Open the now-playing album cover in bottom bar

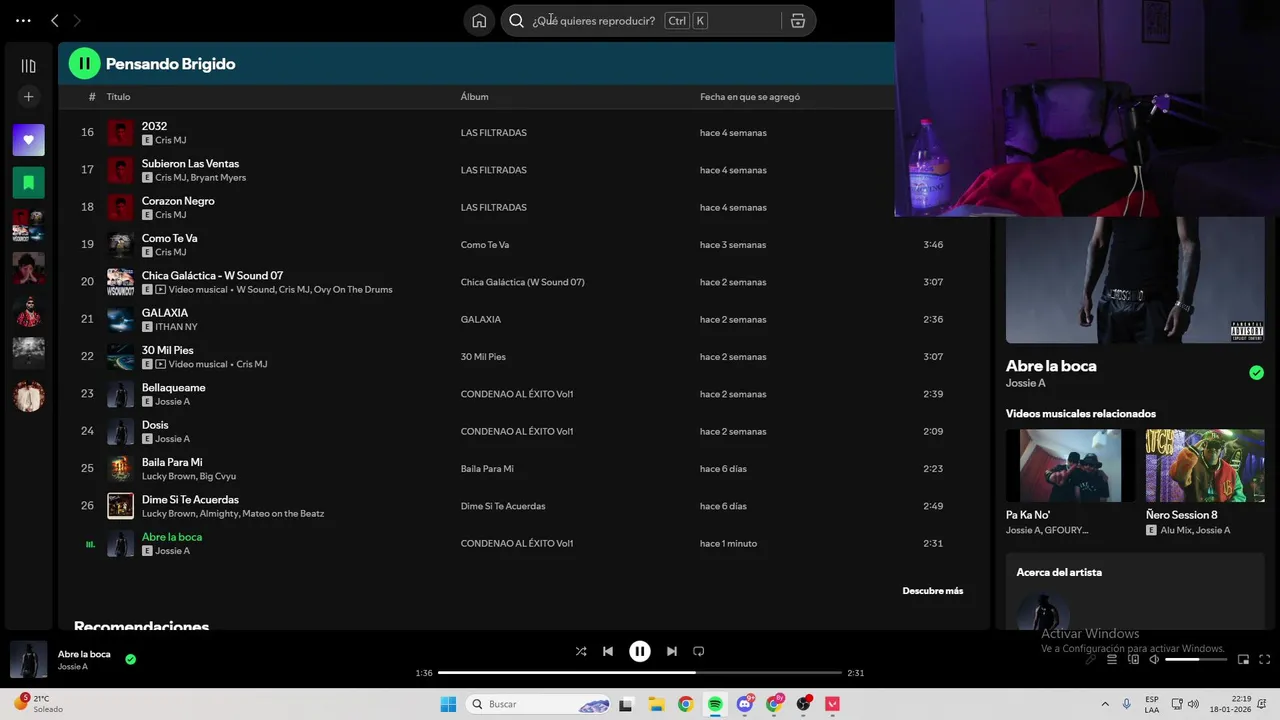(x=28, y=660)
